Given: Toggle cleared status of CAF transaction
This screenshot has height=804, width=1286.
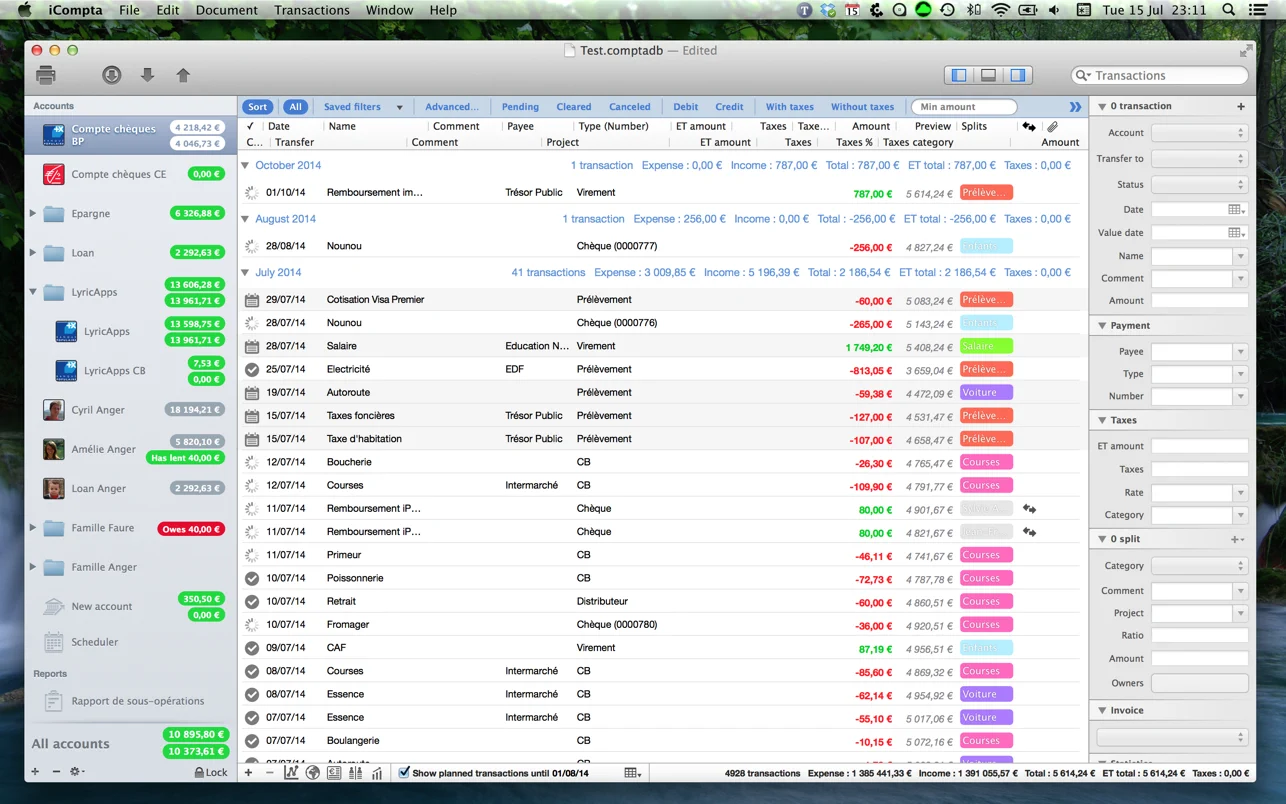Looking at the screenshot, I should point(252,648).
